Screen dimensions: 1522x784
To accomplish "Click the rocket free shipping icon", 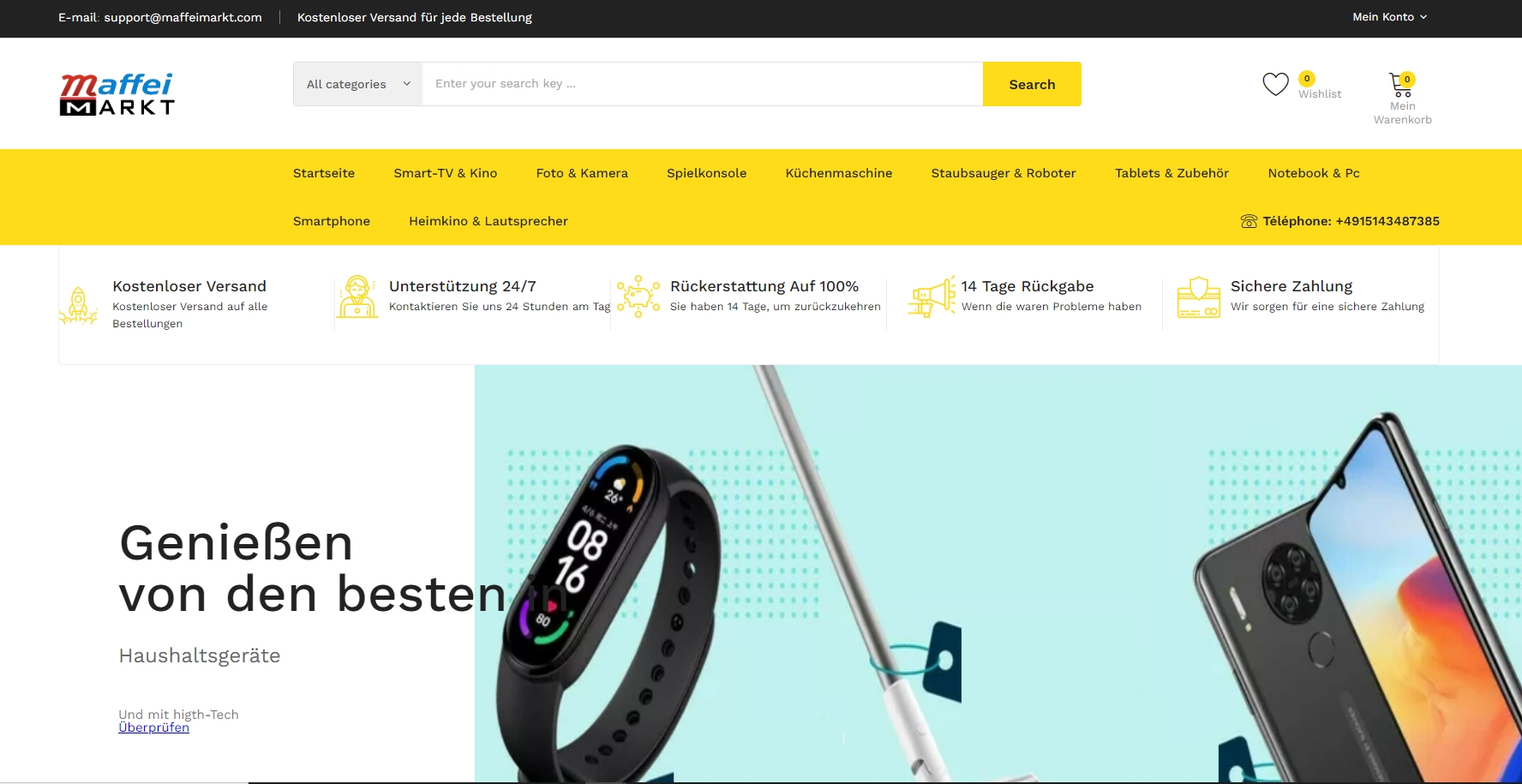I will (x=78, y=306).
